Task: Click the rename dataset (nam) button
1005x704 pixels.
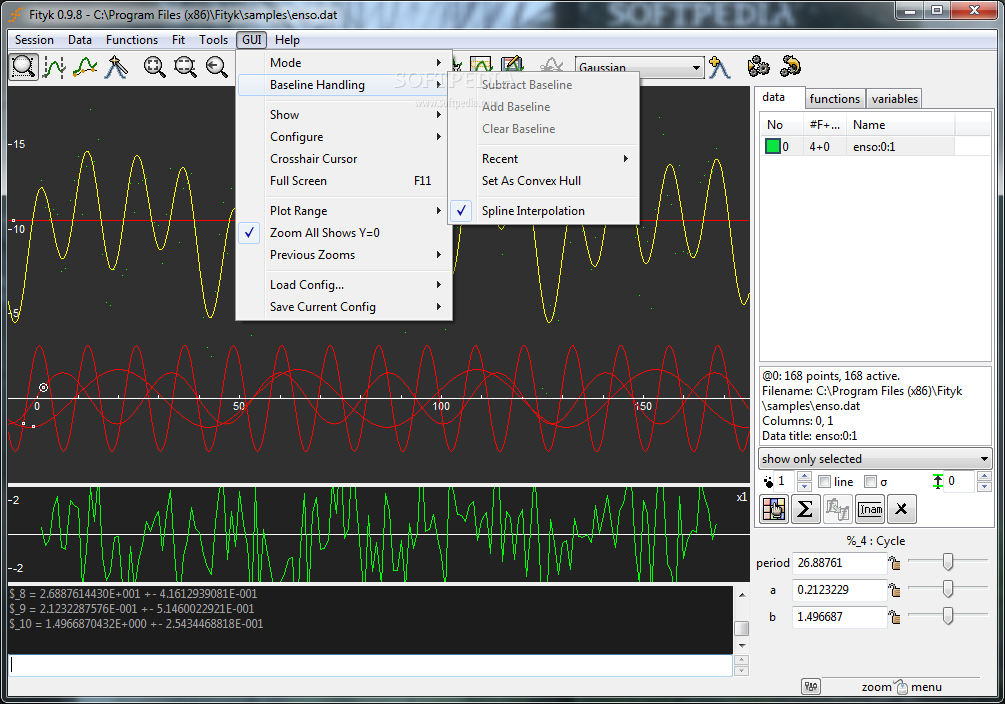Action: tap(870, 509)
